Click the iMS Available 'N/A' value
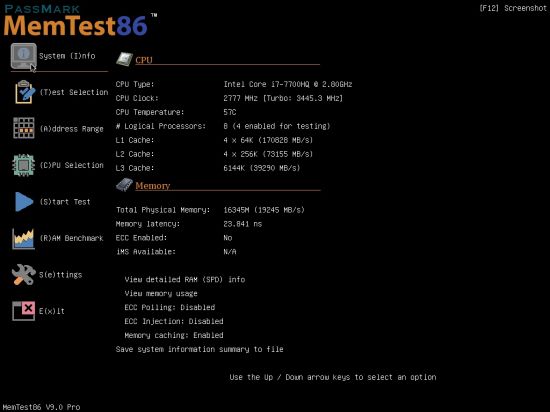 coord(230,252)
